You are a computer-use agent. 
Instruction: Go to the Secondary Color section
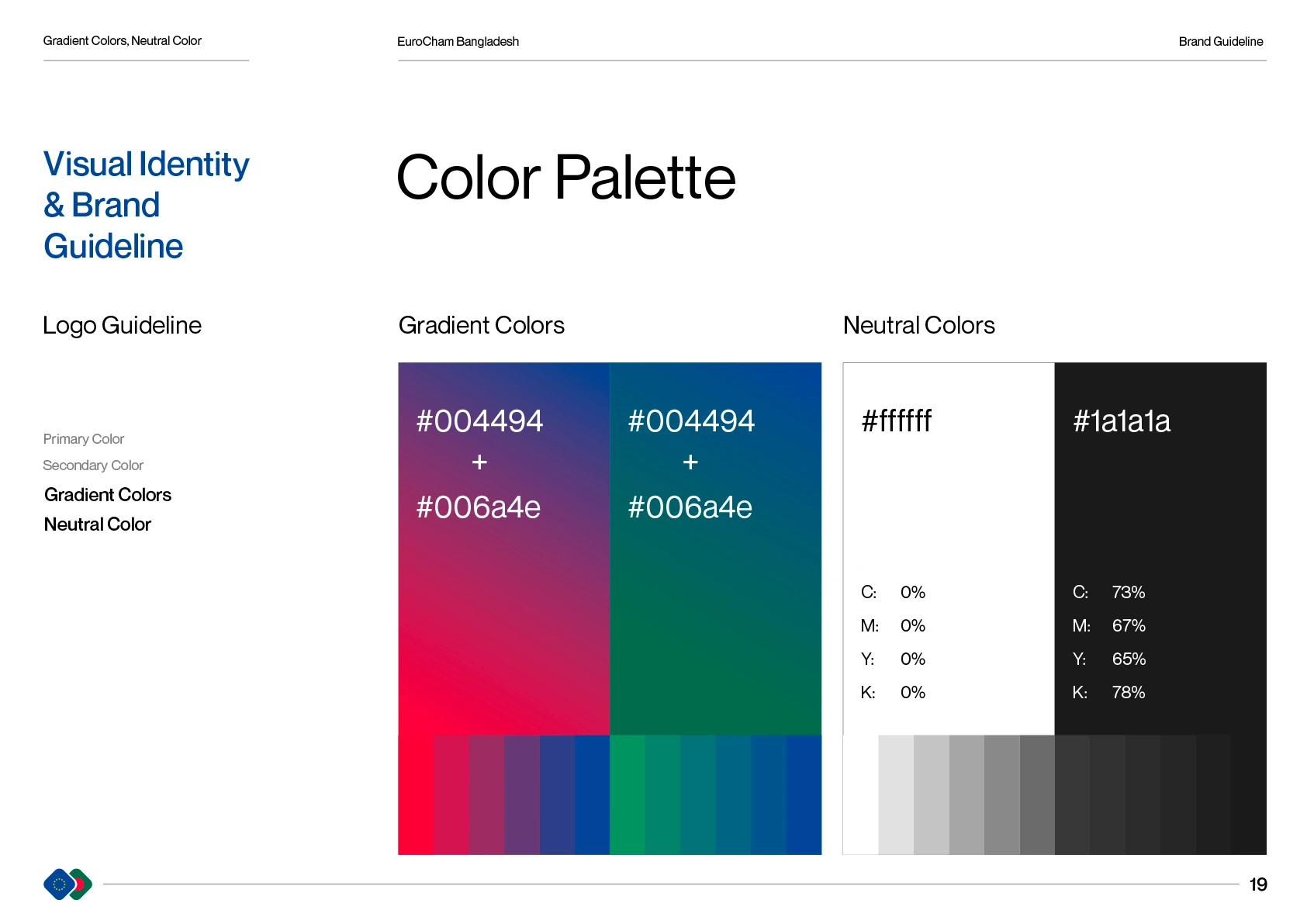(x=93, y=465)
